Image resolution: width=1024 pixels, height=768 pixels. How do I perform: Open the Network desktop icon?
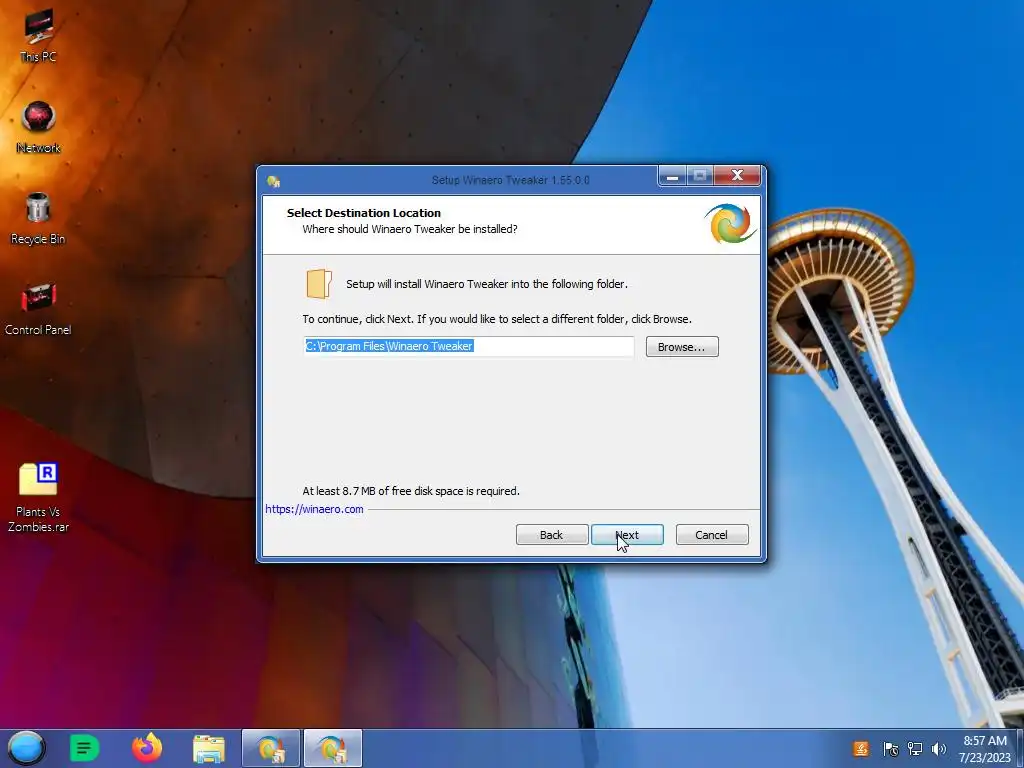[39, 127]
